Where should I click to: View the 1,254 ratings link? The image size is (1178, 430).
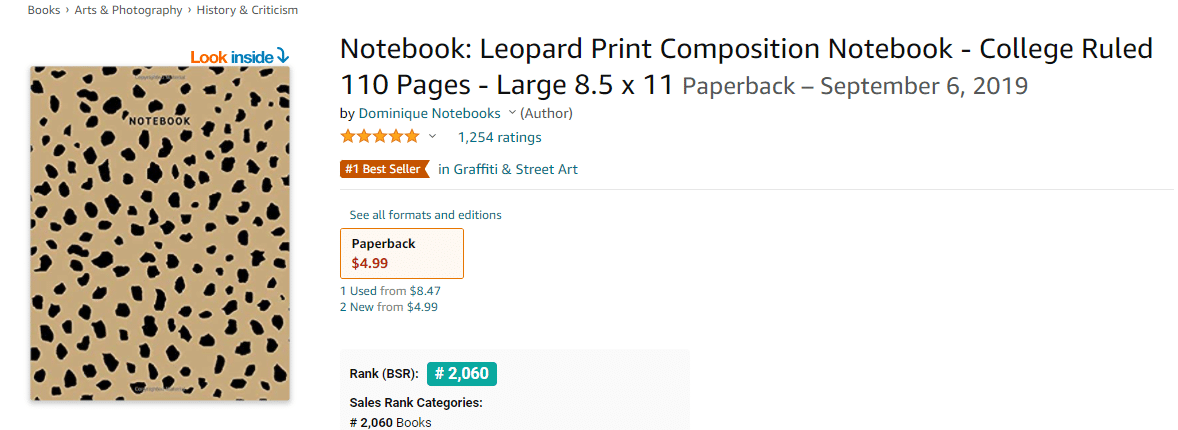point(500,137)
